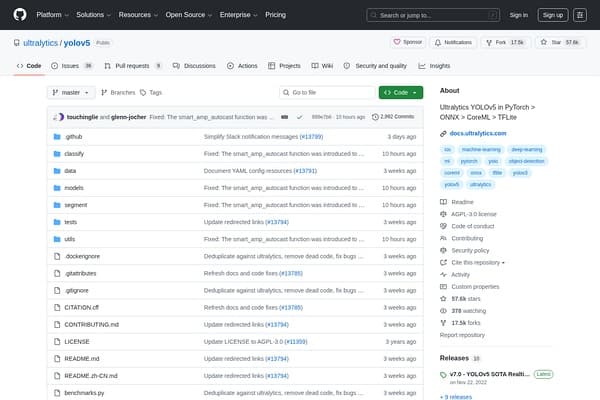600x400 pixels.
Task: Click the Notifications bell button
Action: click(453, 42)
